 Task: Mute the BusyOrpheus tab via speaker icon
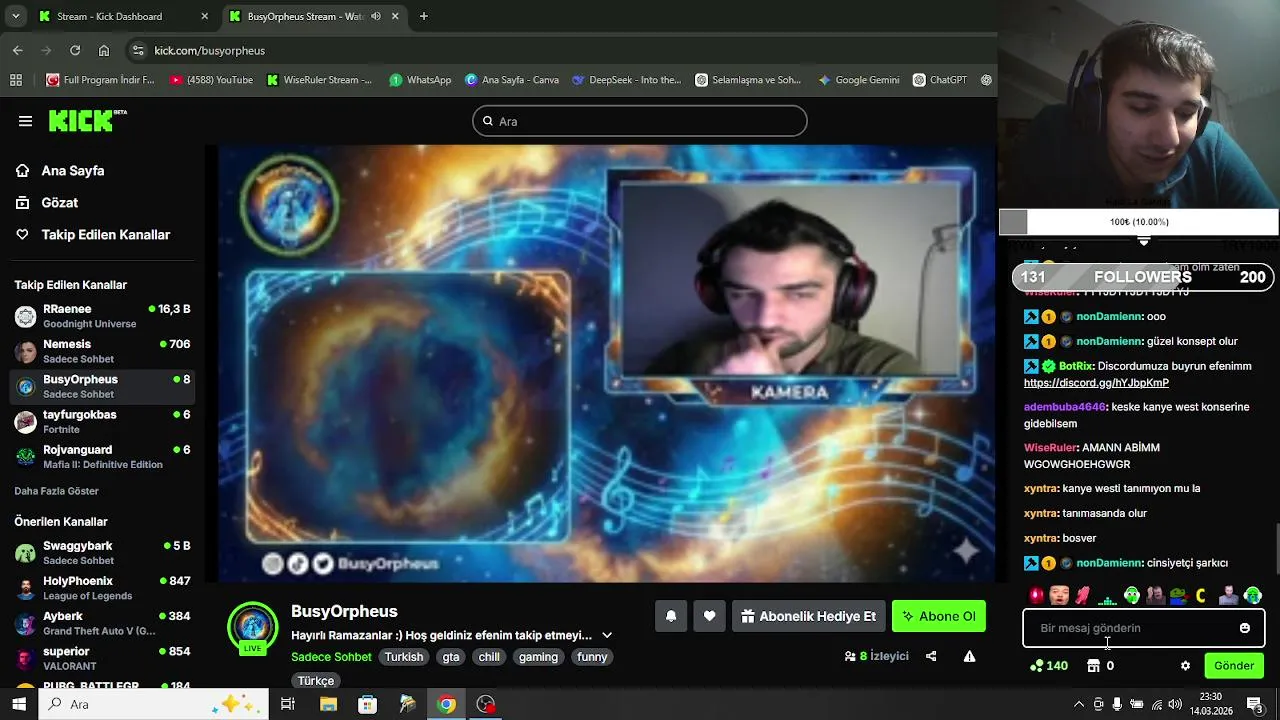tap(376, 16)
